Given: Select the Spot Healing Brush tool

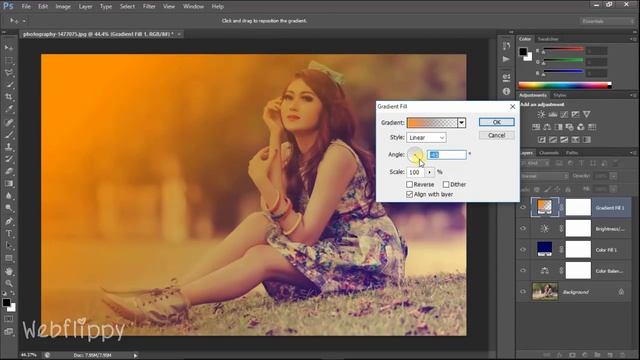Looking at the screenshot, I should 9,122.
